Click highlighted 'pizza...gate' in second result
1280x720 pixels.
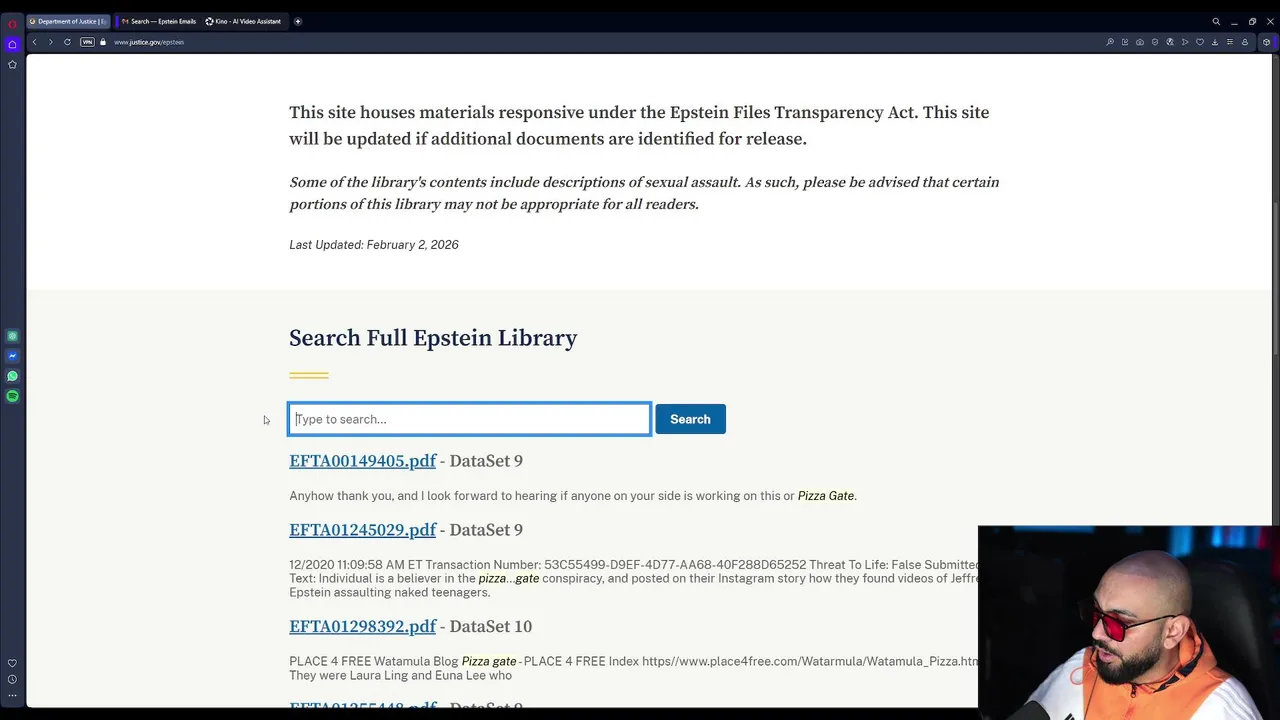click(x=509, y=579)
